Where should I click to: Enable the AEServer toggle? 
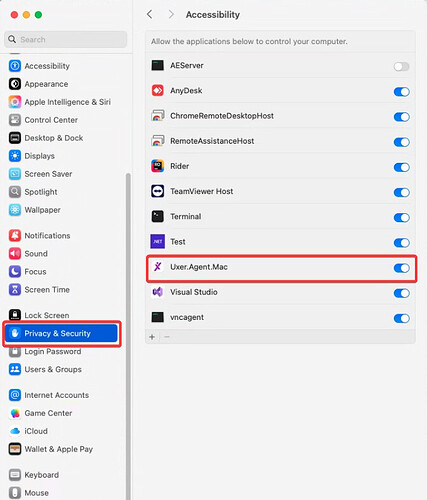[401, 66]
